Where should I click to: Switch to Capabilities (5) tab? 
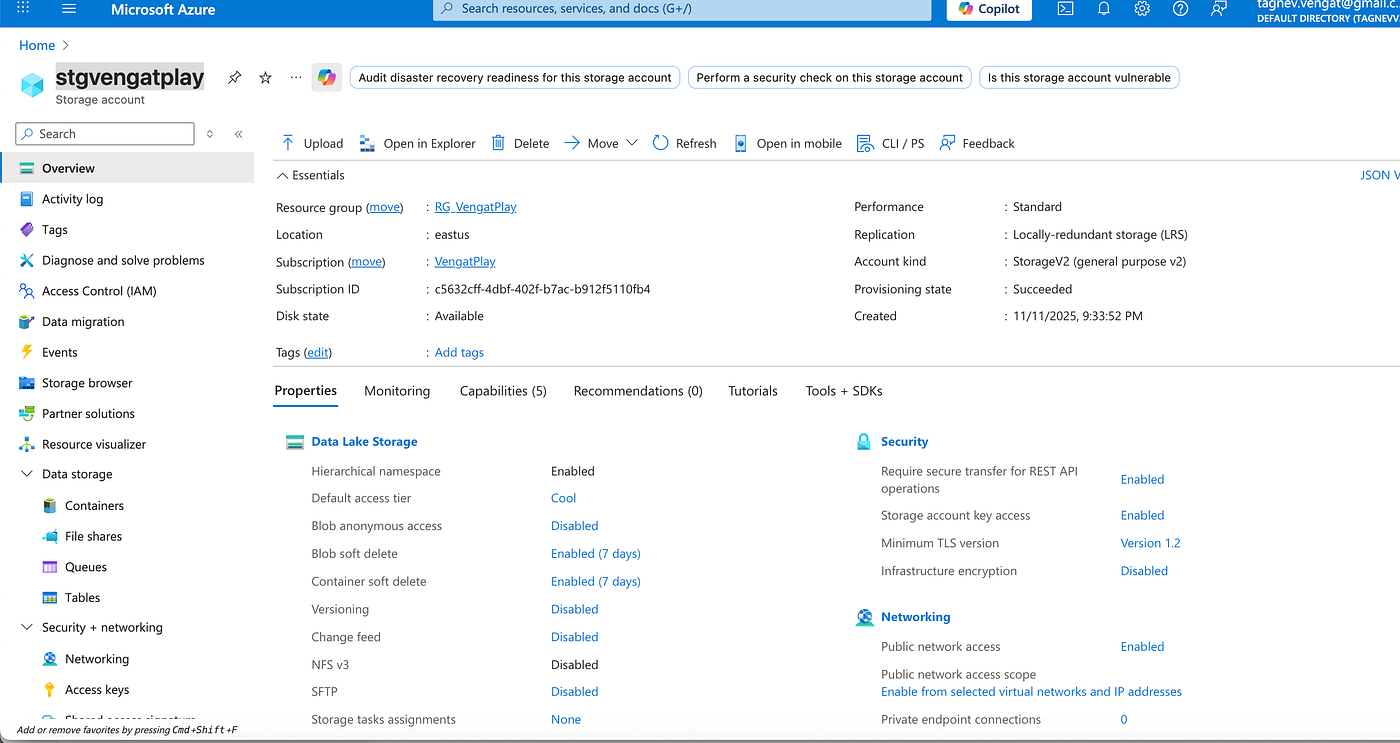(503, 391)
